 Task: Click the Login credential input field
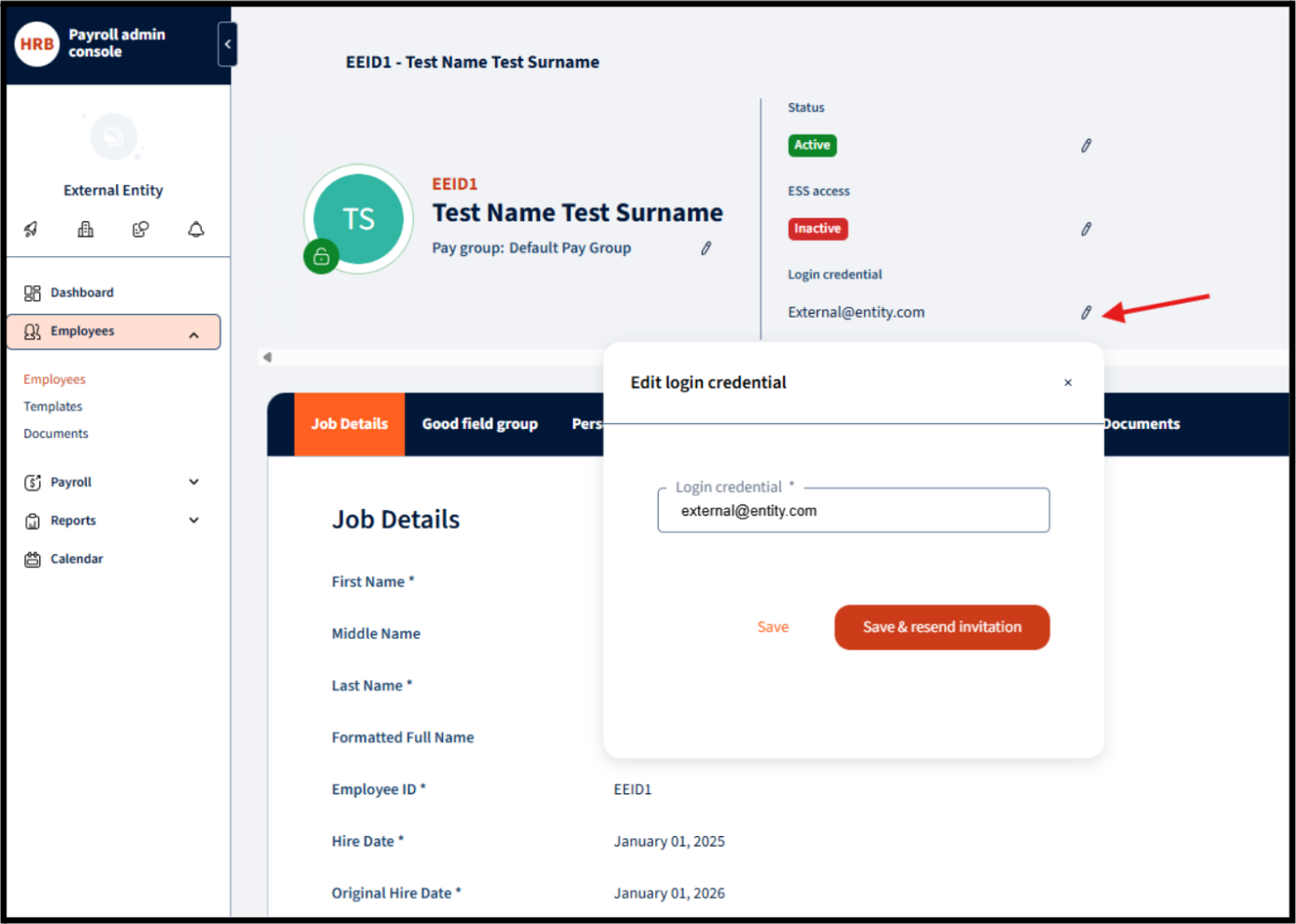pyautogui.click(x=852, y=511)
